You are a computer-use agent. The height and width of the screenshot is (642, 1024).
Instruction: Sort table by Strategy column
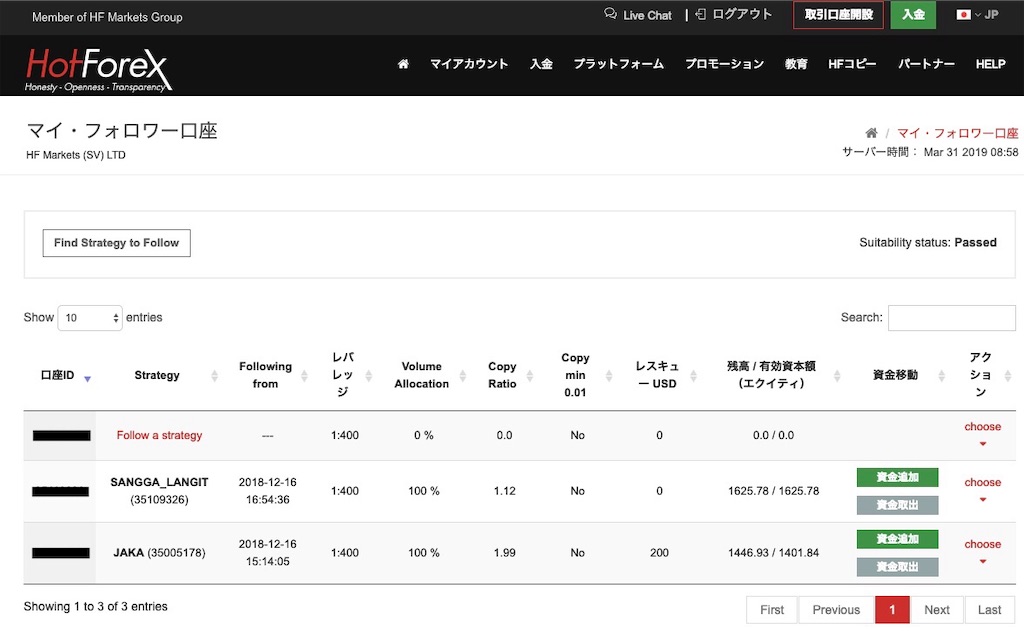(214, 375)
